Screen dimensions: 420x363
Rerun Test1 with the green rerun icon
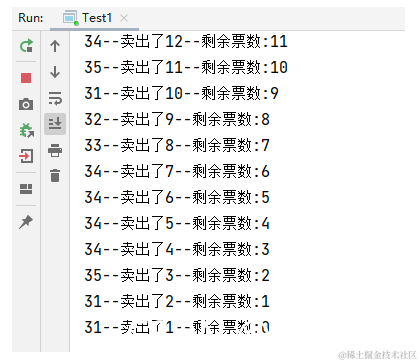[26, 46]
